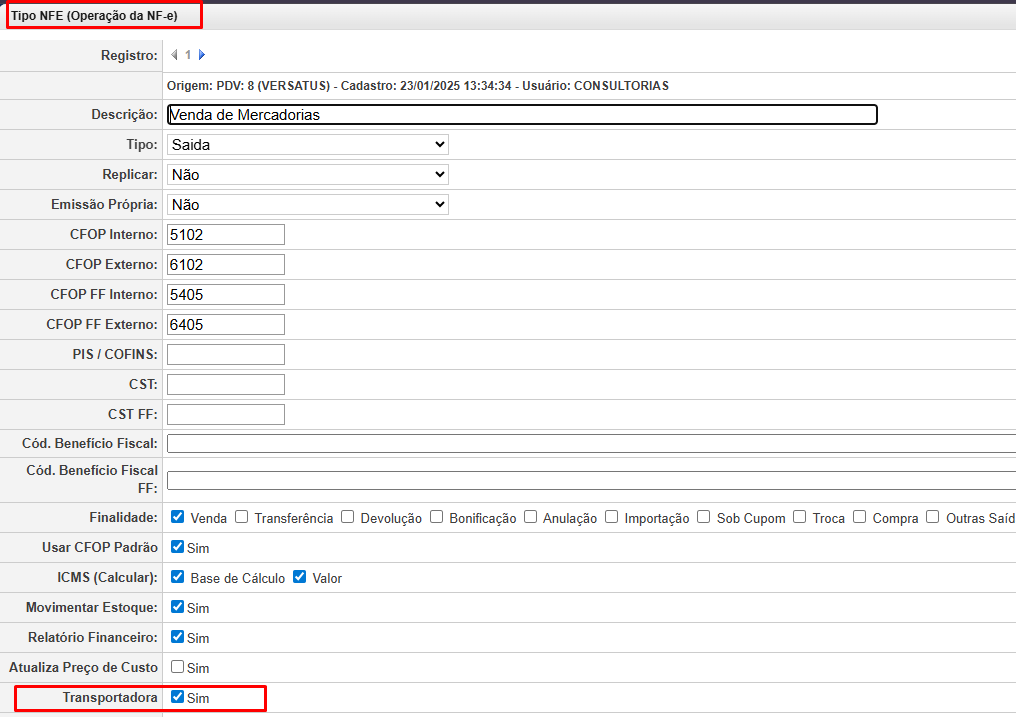Expand the Replicar dropdown
The height and width of the screenshot is (717, 1016).
coord(307,175)
